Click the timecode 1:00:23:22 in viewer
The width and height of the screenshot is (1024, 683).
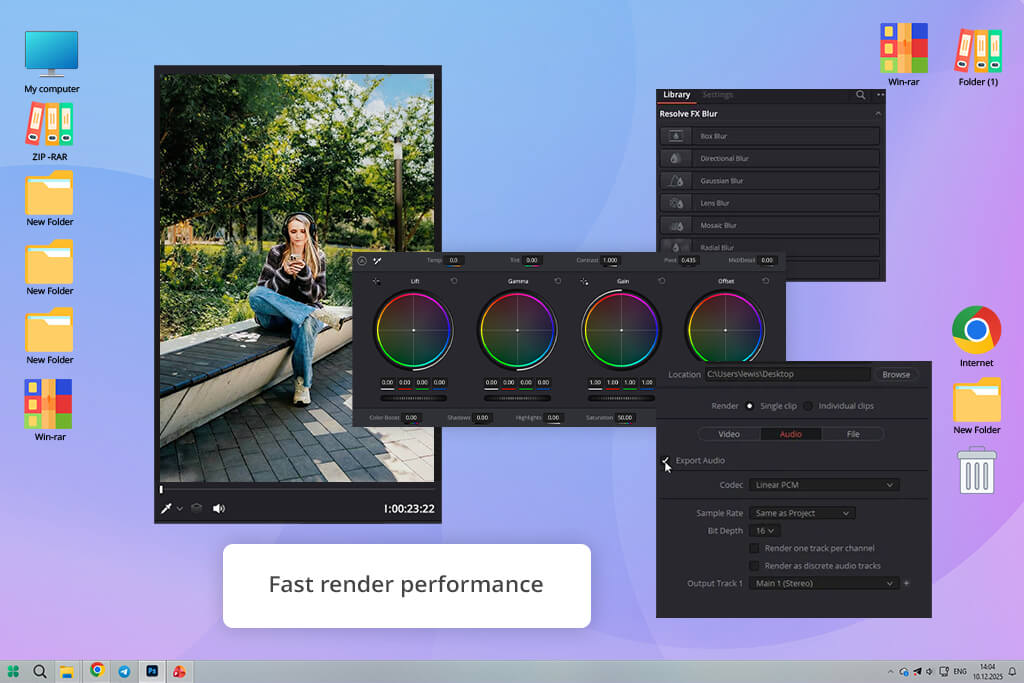[409, 509]
